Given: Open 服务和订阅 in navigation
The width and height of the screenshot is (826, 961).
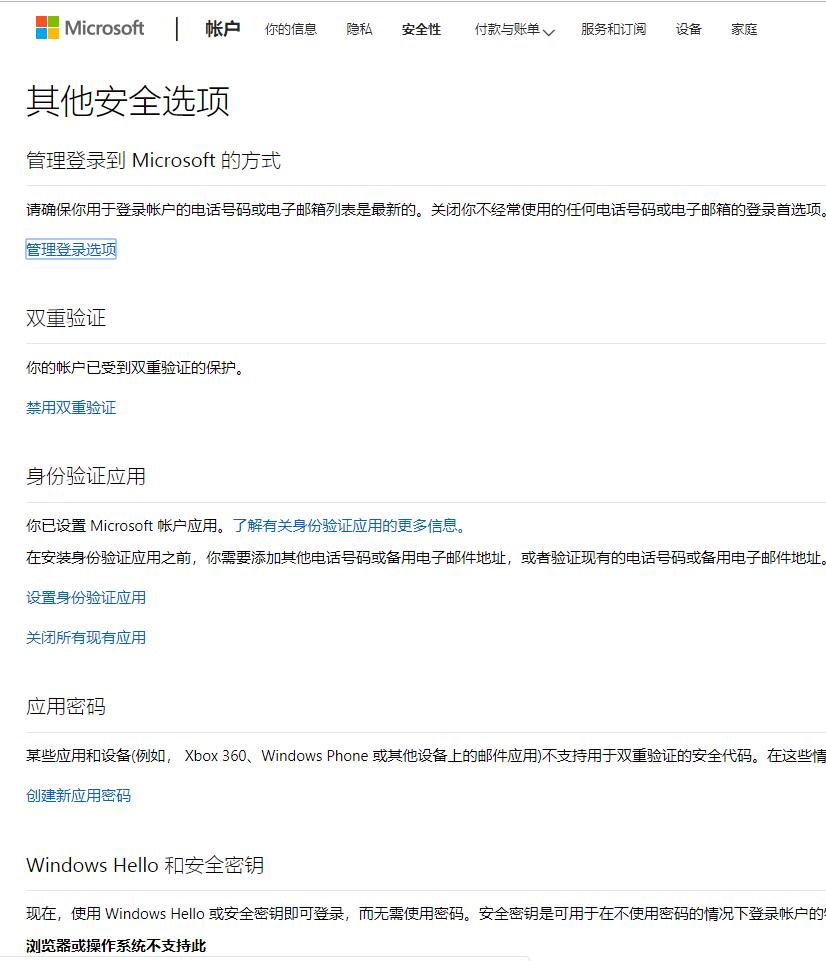Looking at the screenshot, I should pos(613,29).
